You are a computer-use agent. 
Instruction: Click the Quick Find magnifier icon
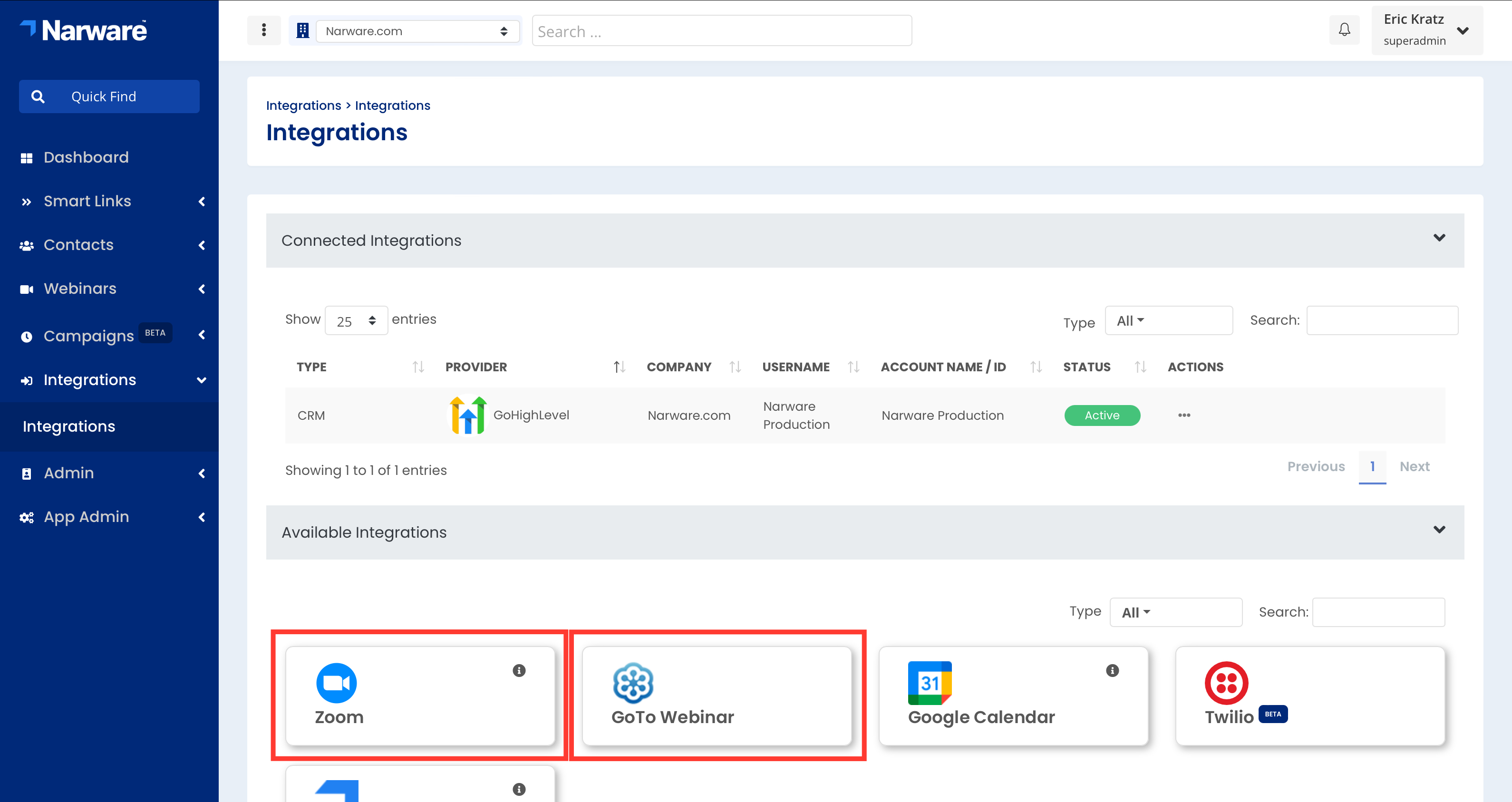pyautogui.click(x=38, y=96)
